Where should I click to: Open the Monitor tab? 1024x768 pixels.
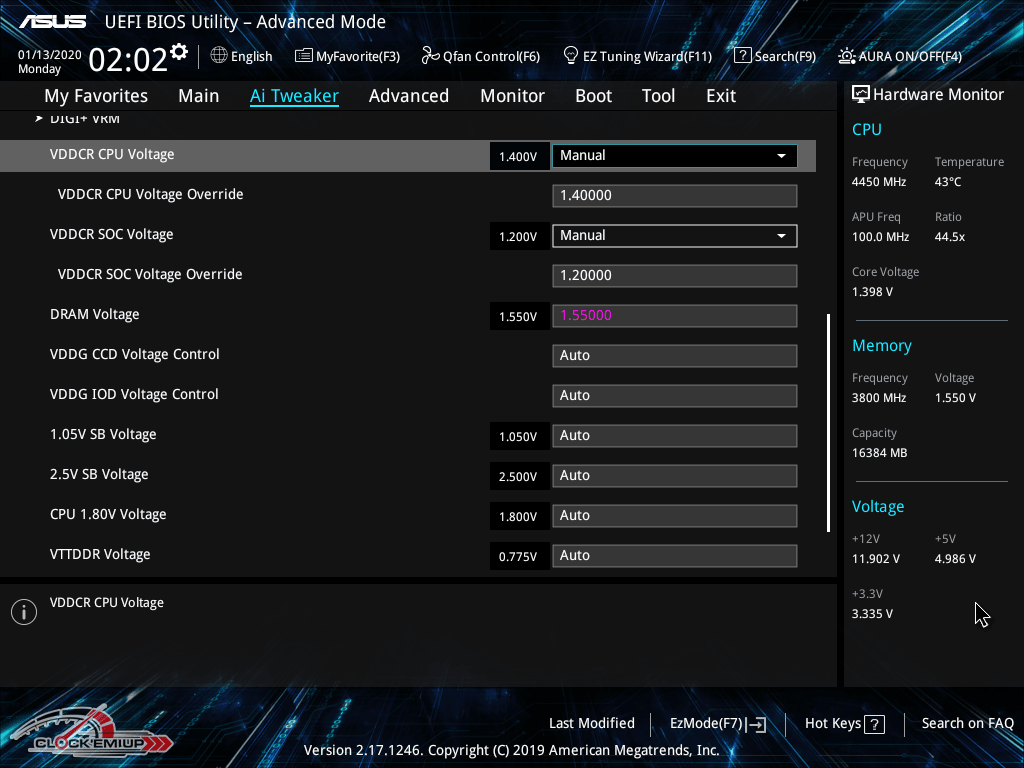click(512, 96)
